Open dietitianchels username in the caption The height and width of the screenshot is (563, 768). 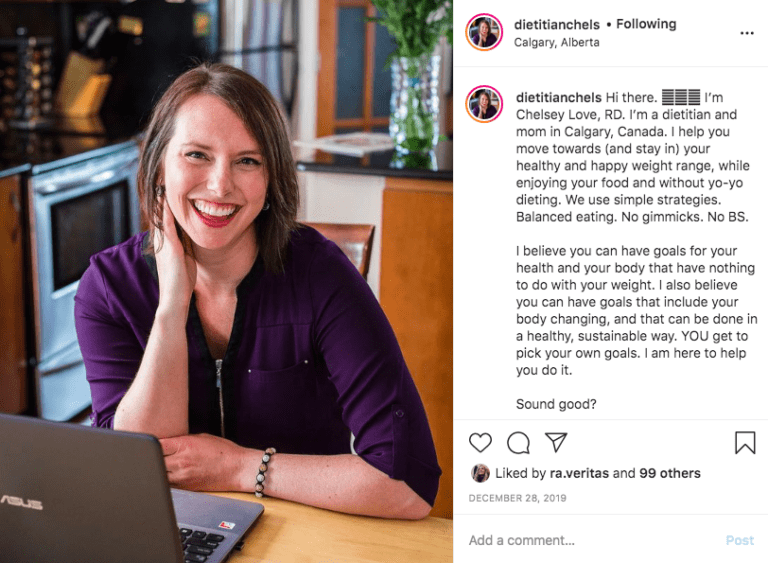click(x=558, y=98)
